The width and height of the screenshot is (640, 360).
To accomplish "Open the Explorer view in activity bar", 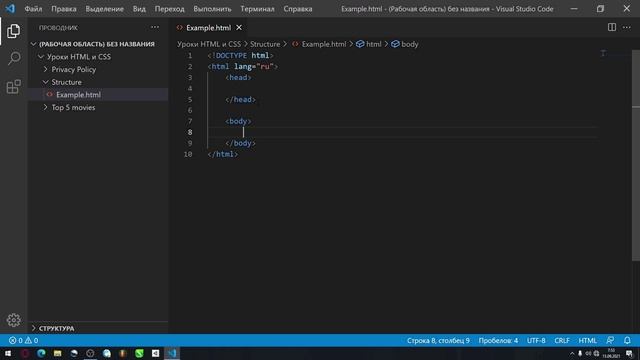I will (x=13, y=31).
